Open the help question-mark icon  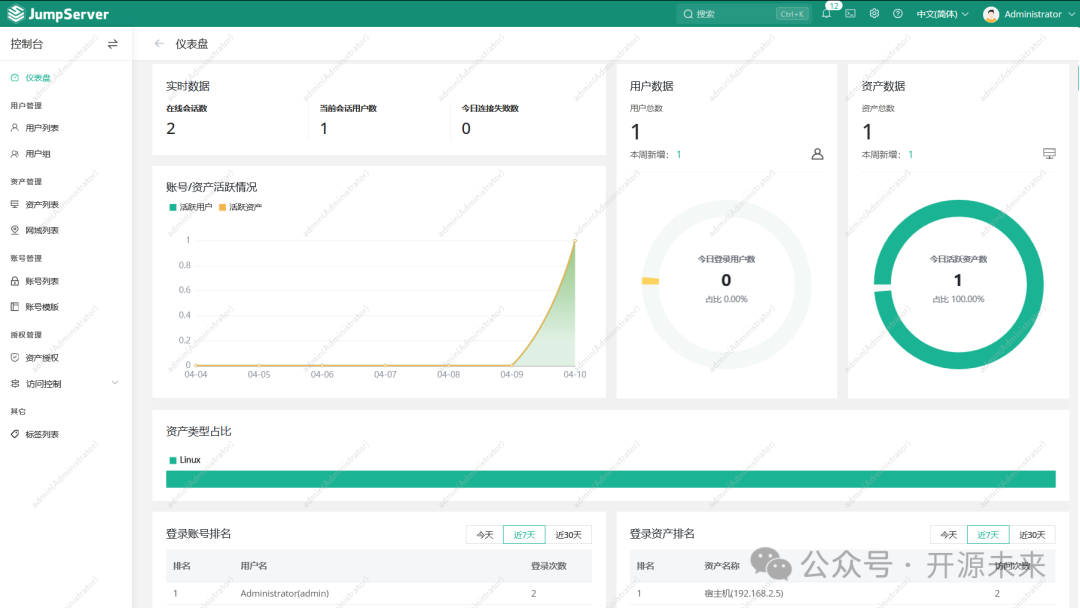click(897, 13)
